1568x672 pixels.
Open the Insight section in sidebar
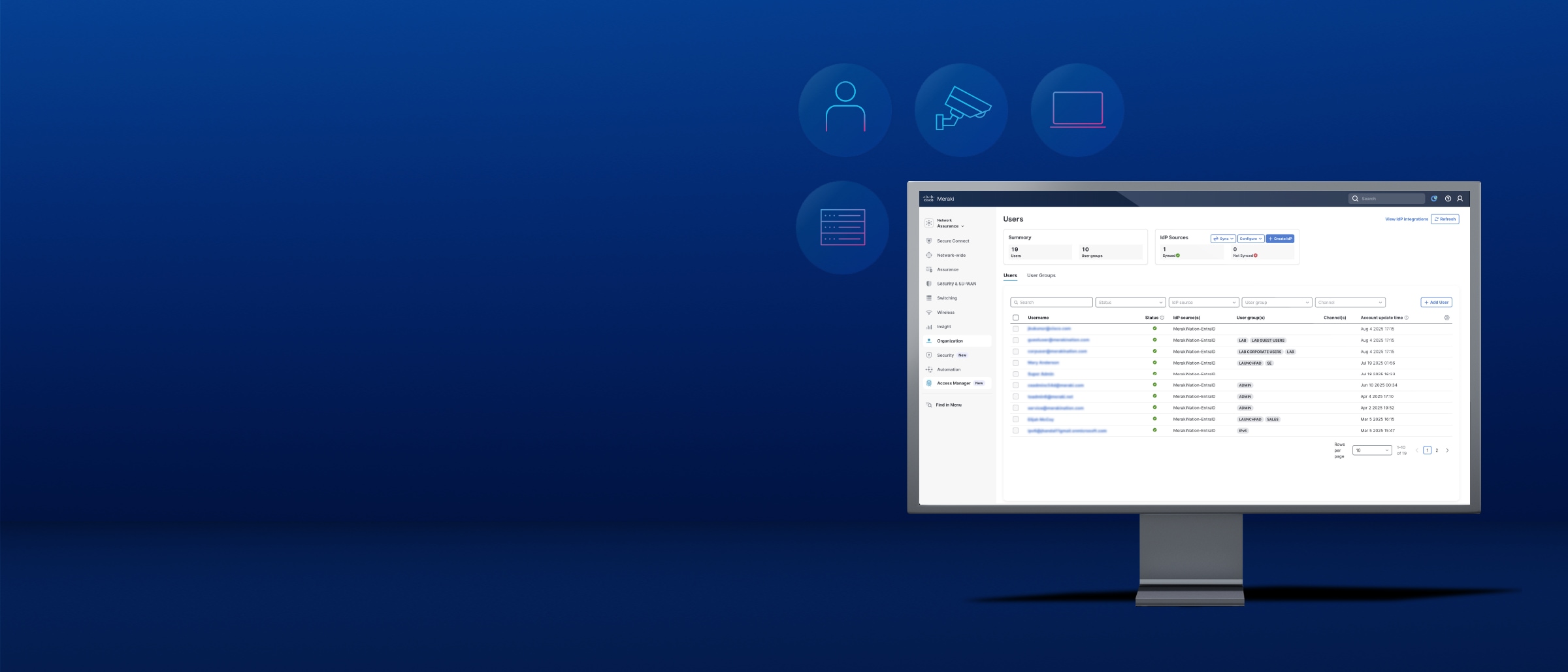coord(929,326)
